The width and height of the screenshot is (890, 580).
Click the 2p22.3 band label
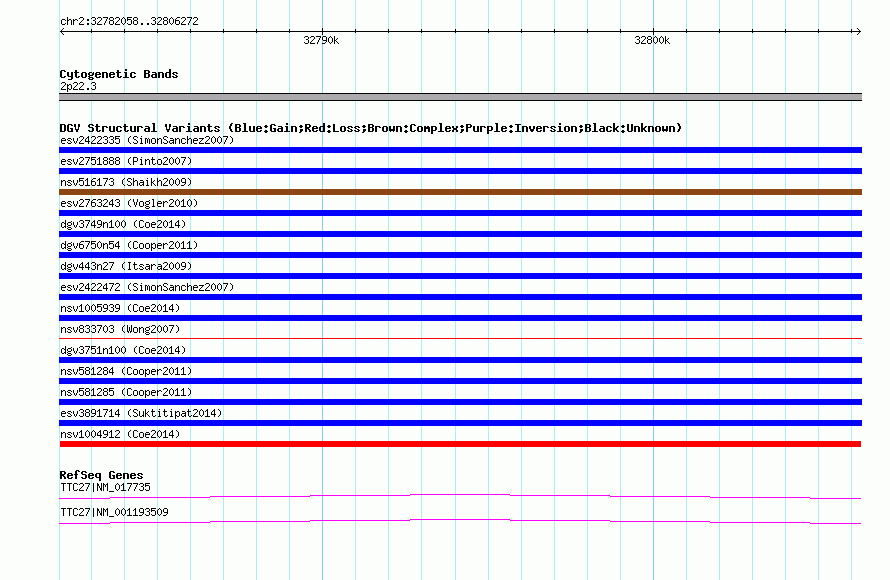(x=78, y=86)
